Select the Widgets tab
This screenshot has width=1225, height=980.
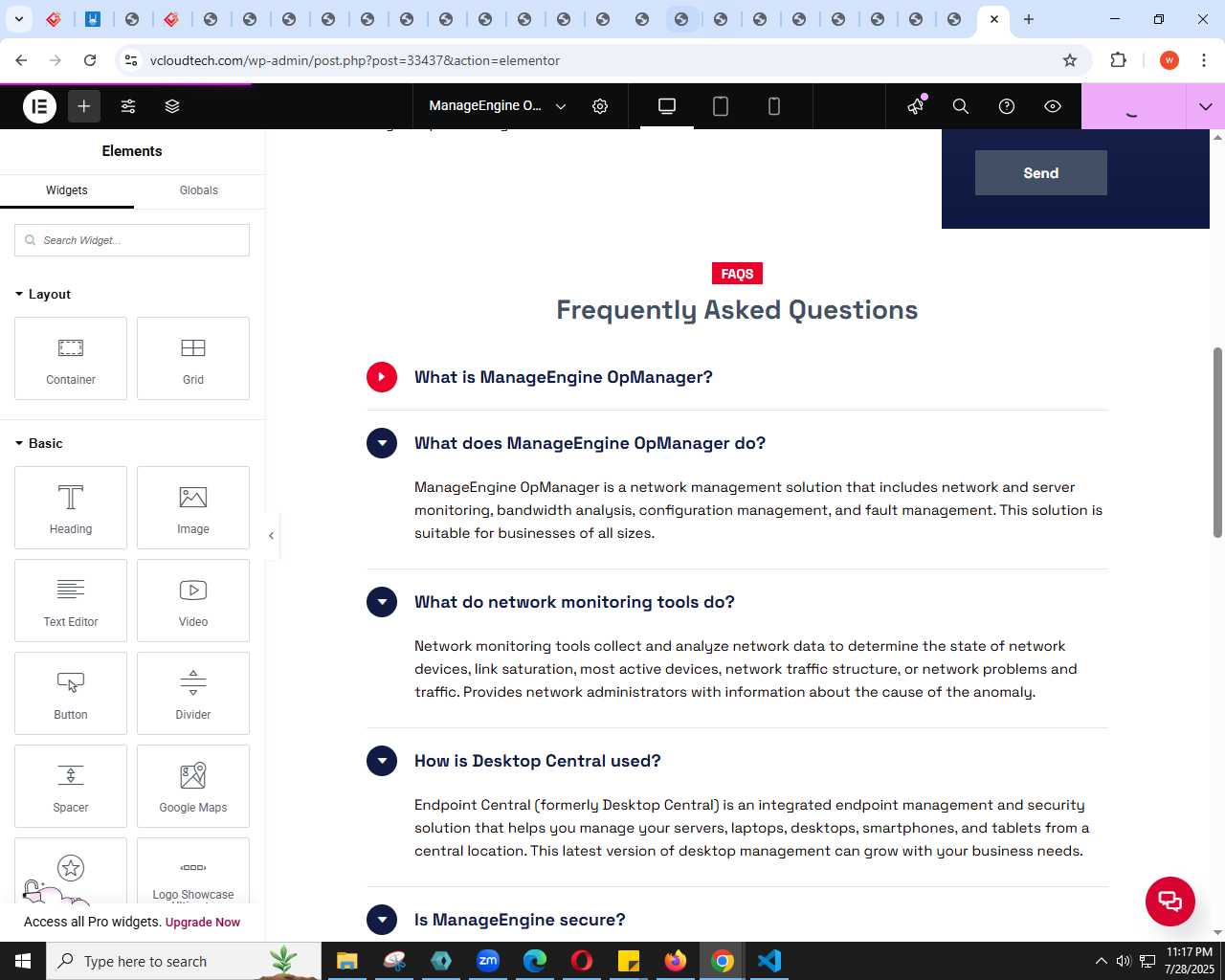tap(67, 190)
